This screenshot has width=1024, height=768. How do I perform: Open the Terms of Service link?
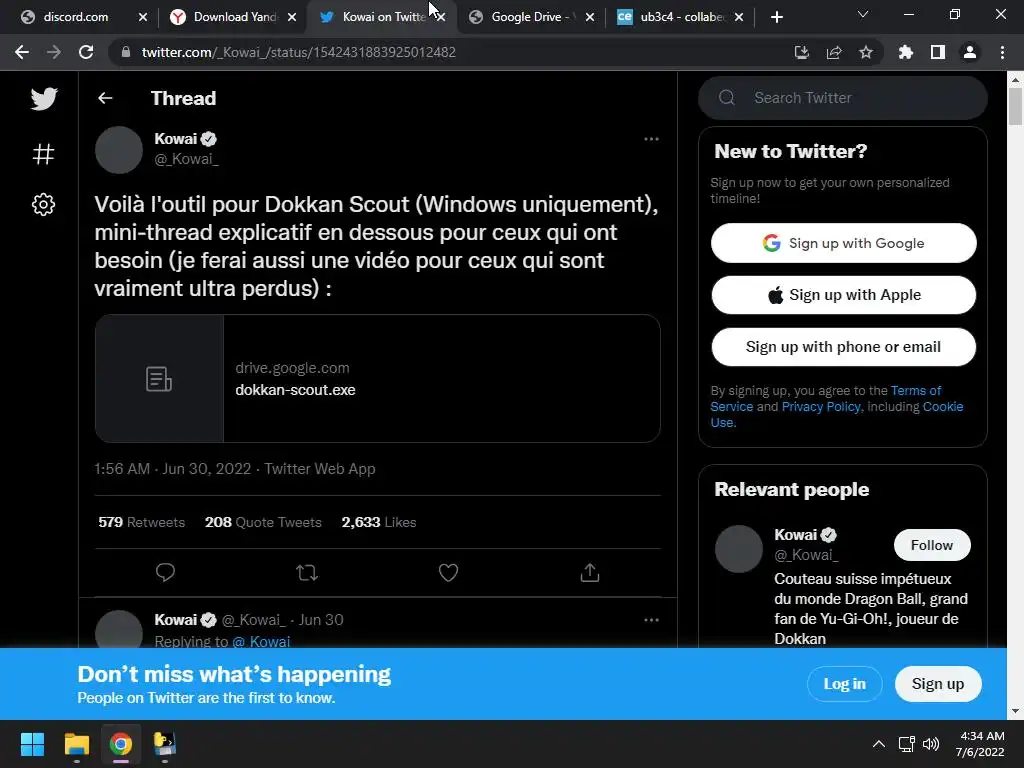(916, 391)
